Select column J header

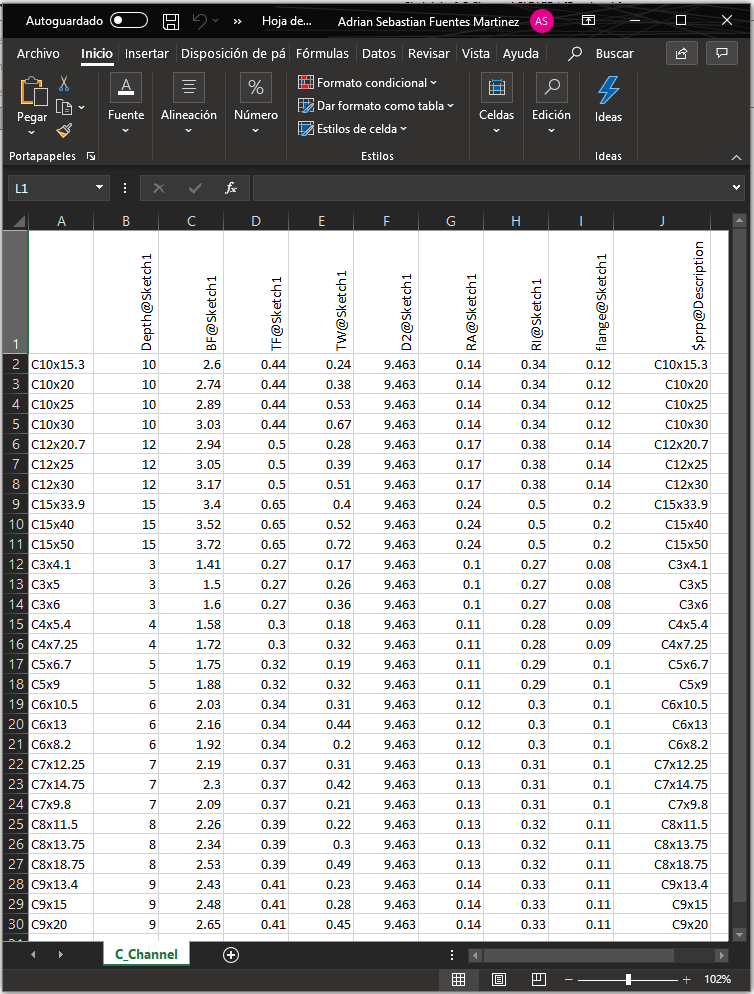pos(662,221)
